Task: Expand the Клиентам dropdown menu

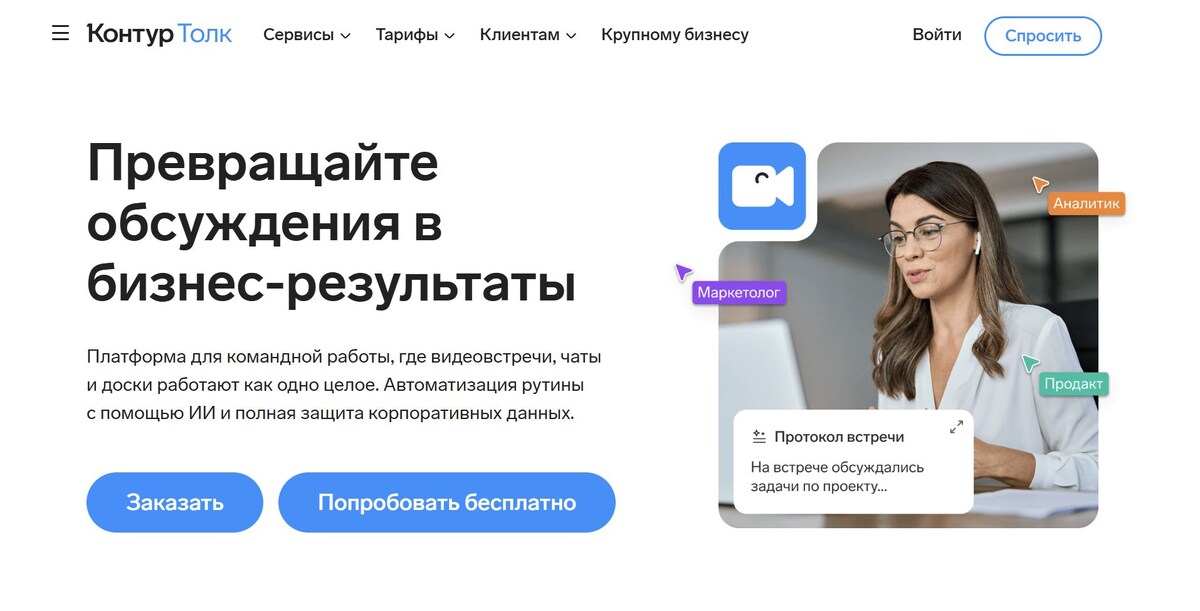Action: pos(528,35)
